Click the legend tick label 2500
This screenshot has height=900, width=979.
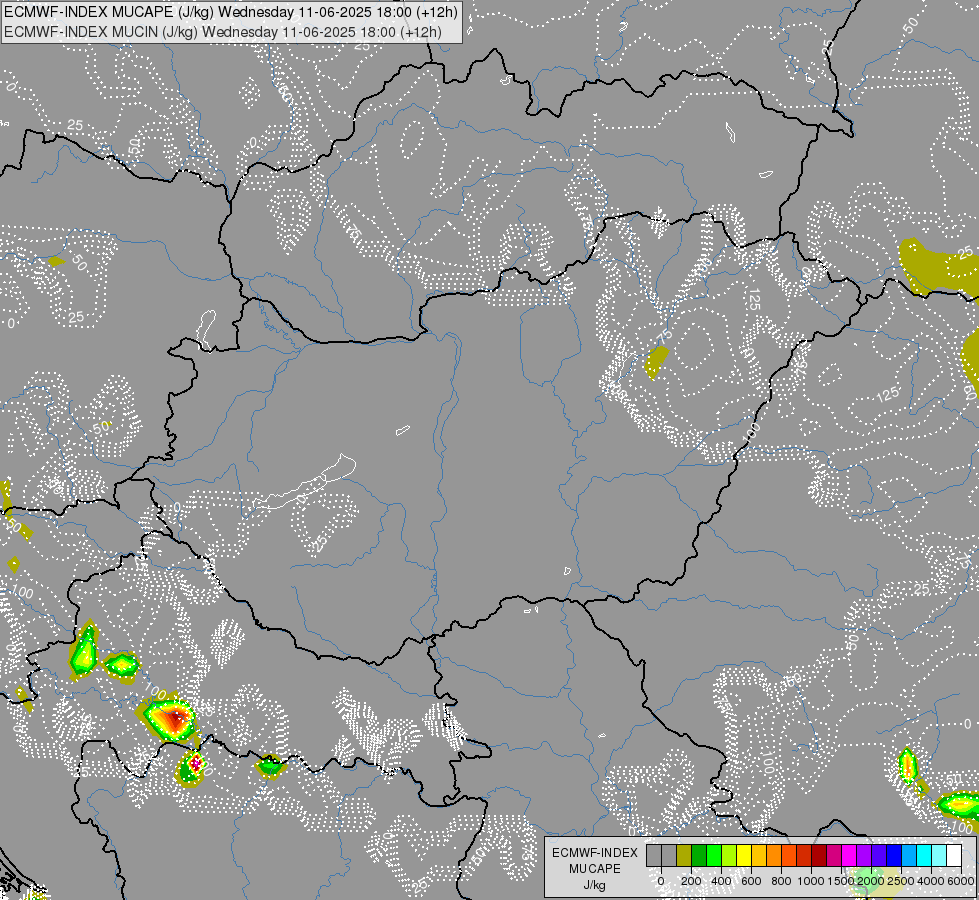pos(901,881)
